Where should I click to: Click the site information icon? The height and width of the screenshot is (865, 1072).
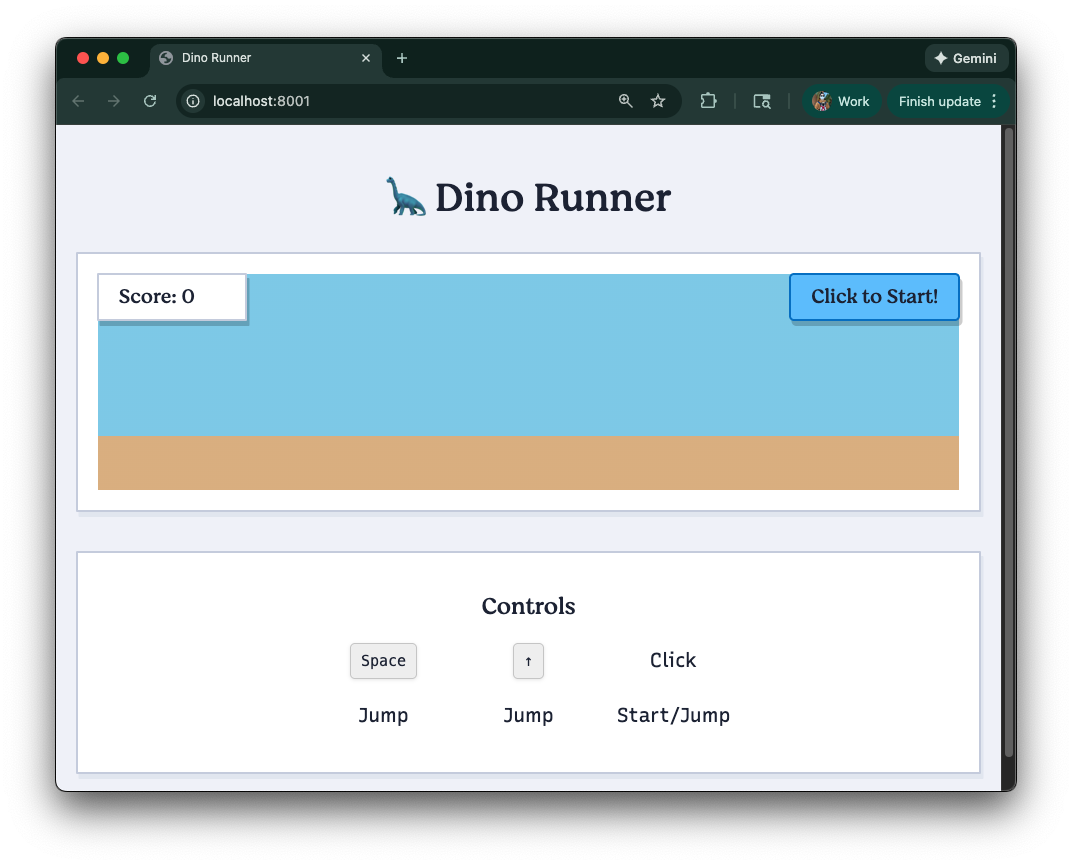194,101
